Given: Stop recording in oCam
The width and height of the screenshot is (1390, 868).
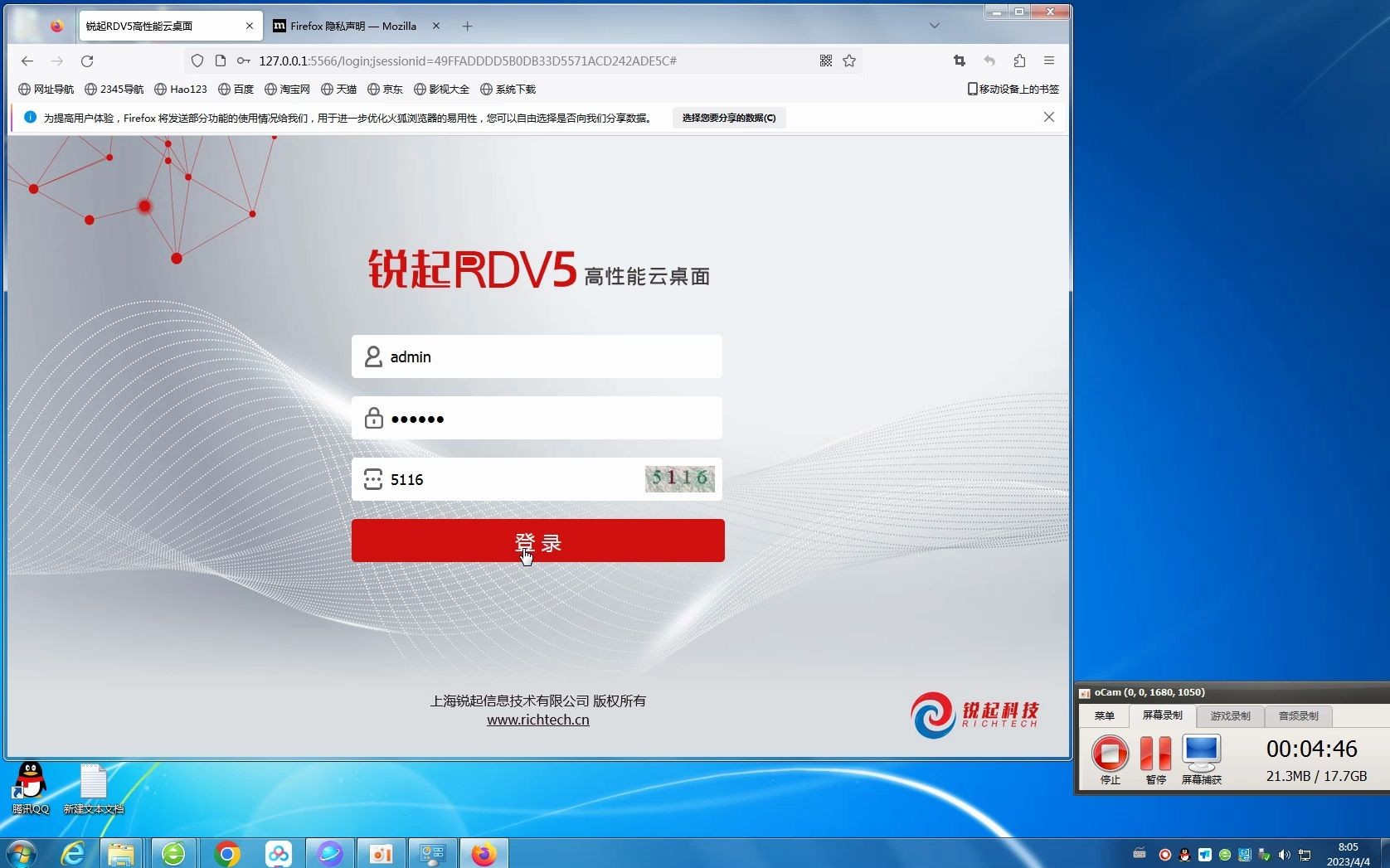Looking at the screenshot, I should coord(1110,759).
